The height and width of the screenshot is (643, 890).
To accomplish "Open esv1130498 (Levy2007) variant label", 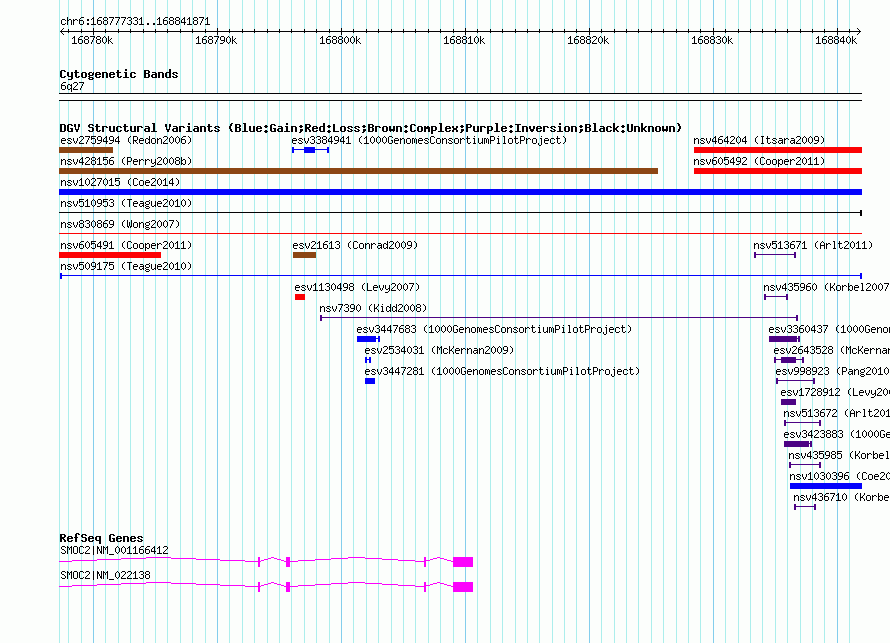I will 357,287.
